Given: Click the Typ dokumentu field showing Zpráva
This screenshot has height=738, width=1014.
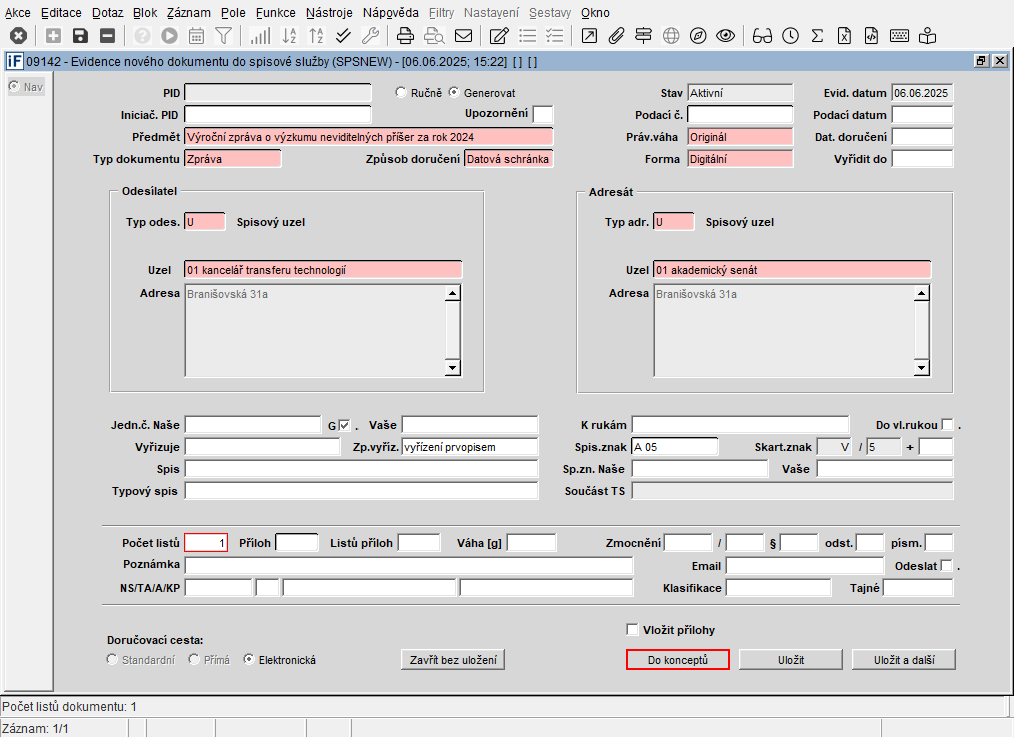Looking at the screenshot, I should [x=233, y=158].
